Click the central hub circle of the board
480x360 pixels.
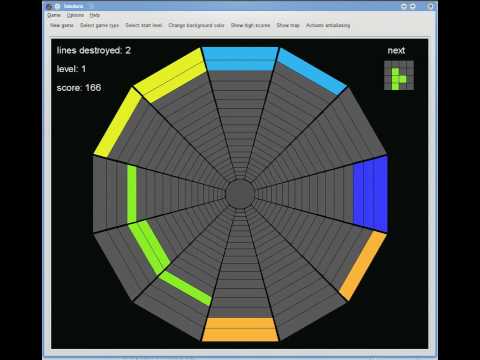240,194
